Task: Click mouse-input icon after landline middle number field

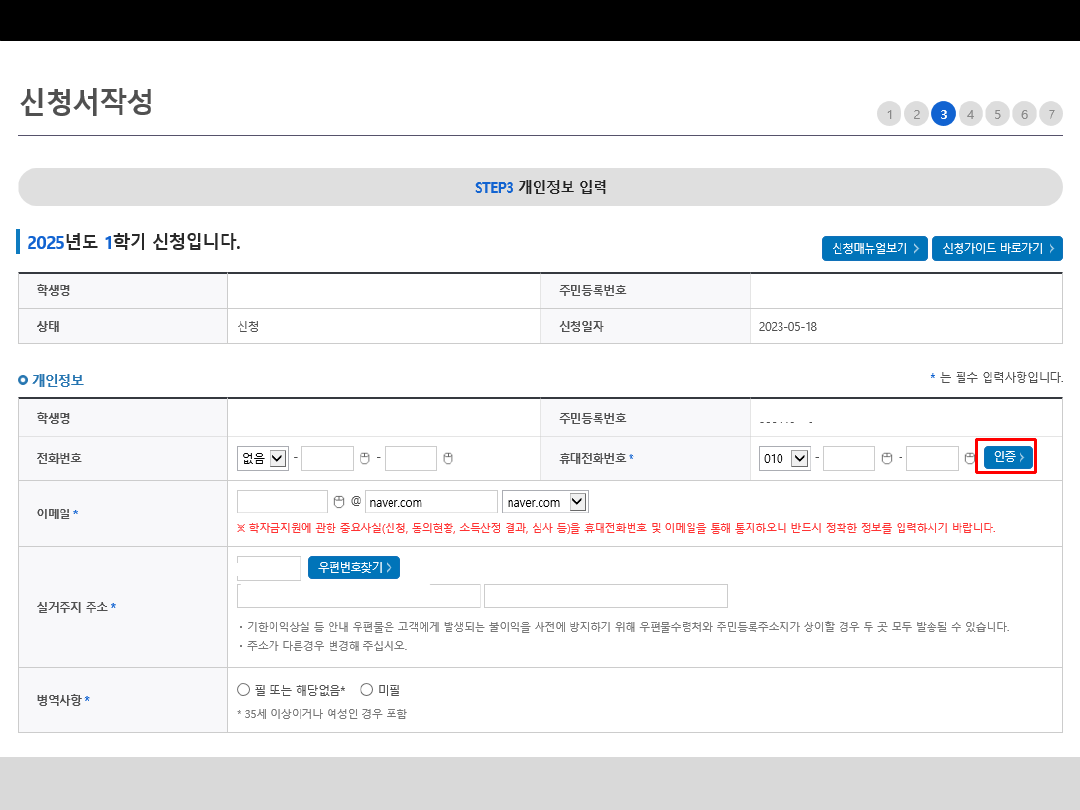Action: click(365, 458)
